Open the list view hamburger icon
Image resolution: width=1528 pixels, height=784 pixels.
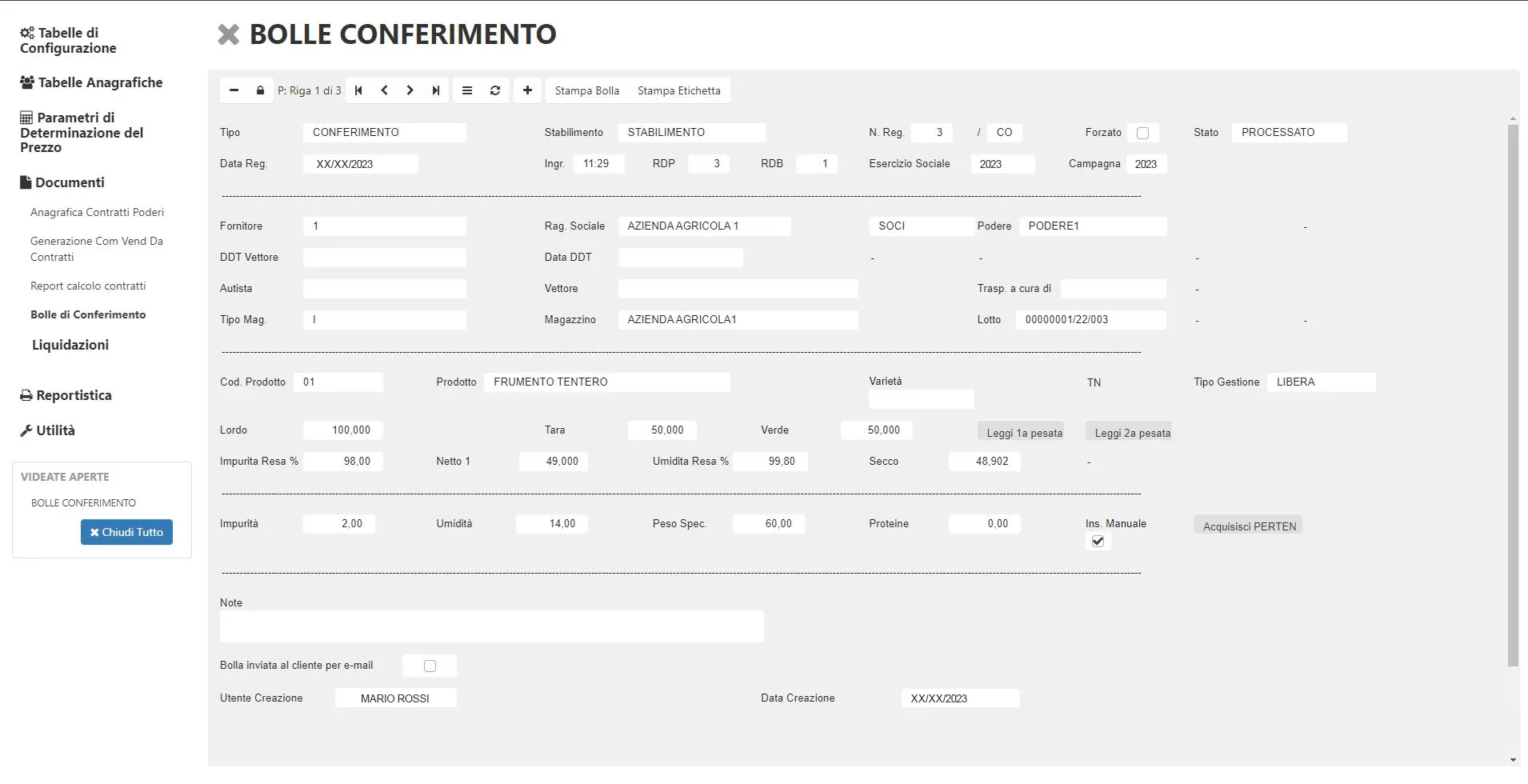coord(467,90)
